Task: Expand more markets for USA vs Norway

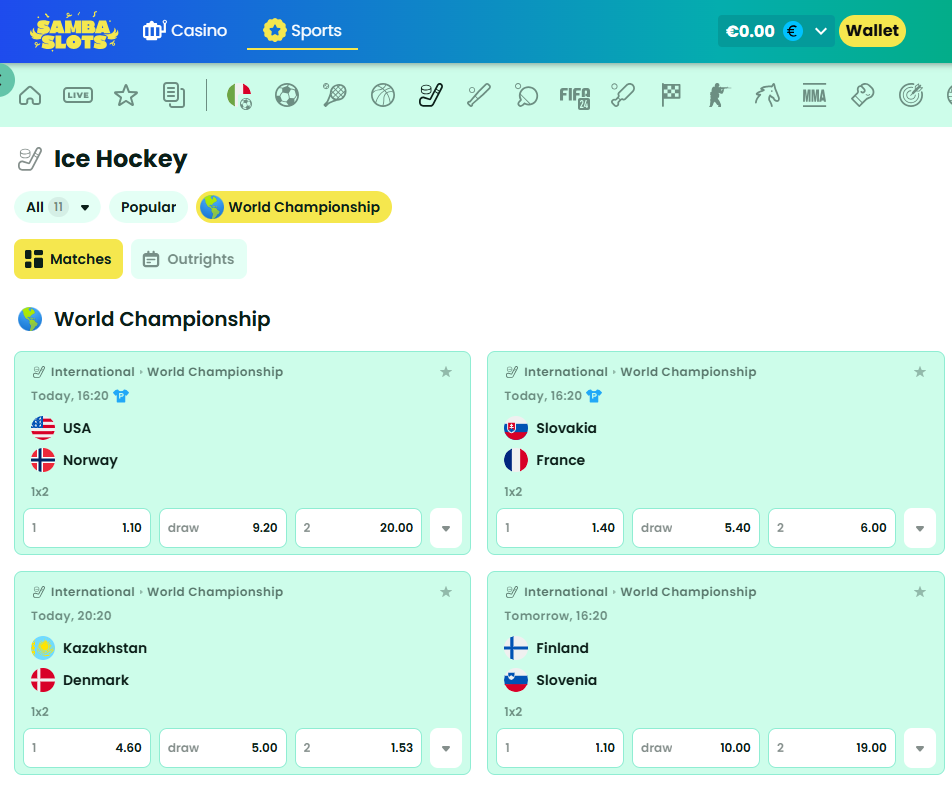Action: [x=446, y=528]
